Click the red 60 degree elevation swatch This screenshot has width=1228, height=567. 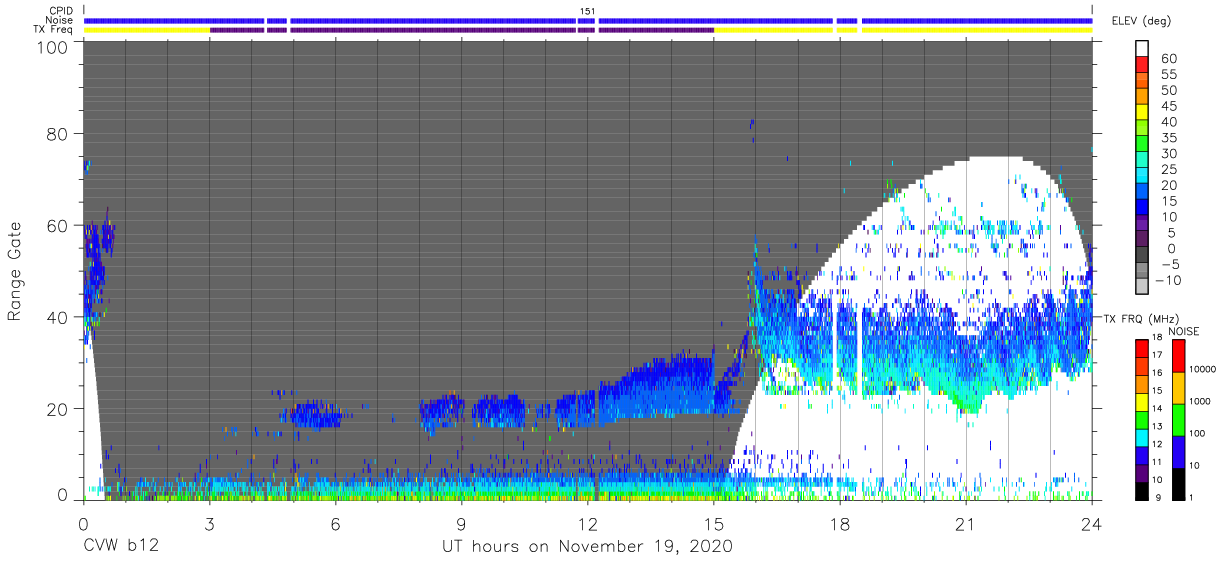tap(1143, 65)
